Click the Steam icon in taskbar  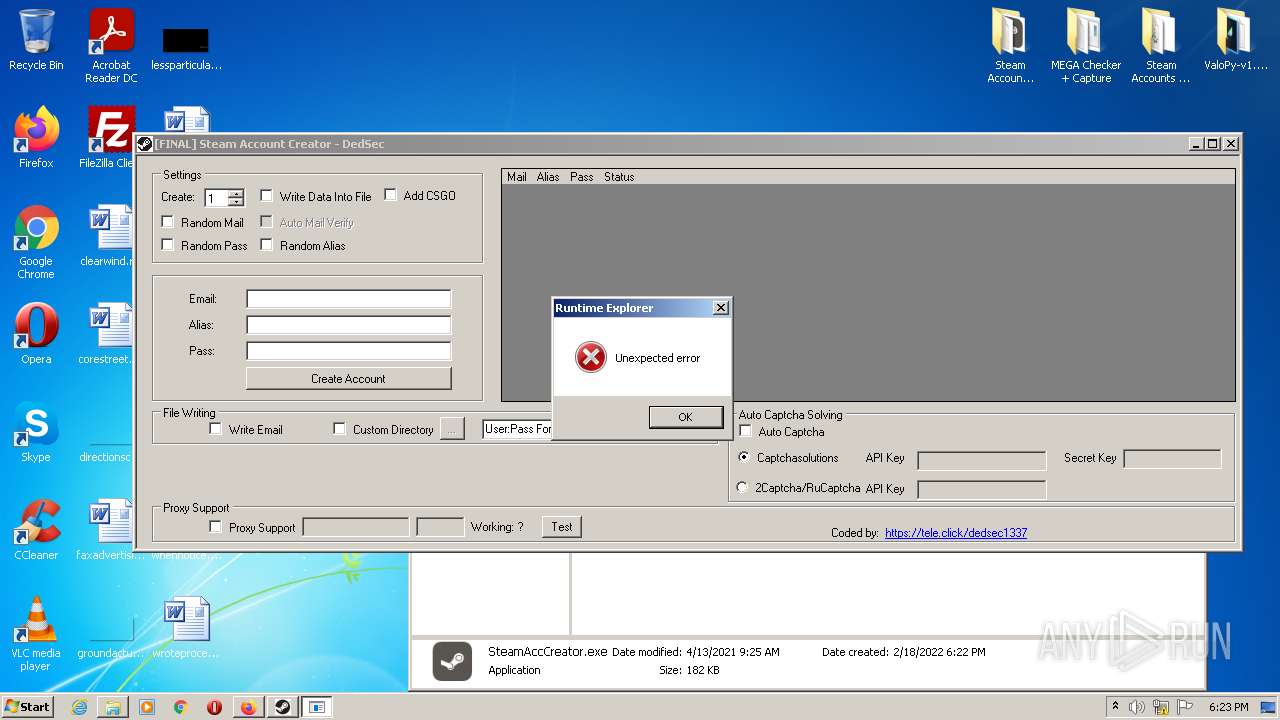282,707
